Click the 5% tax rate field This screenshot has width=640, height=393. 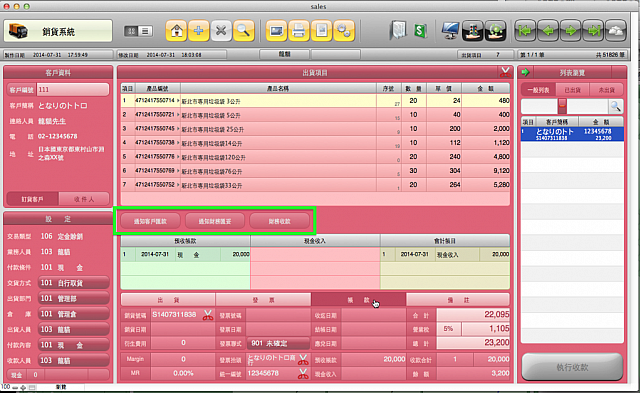point(449,329)
